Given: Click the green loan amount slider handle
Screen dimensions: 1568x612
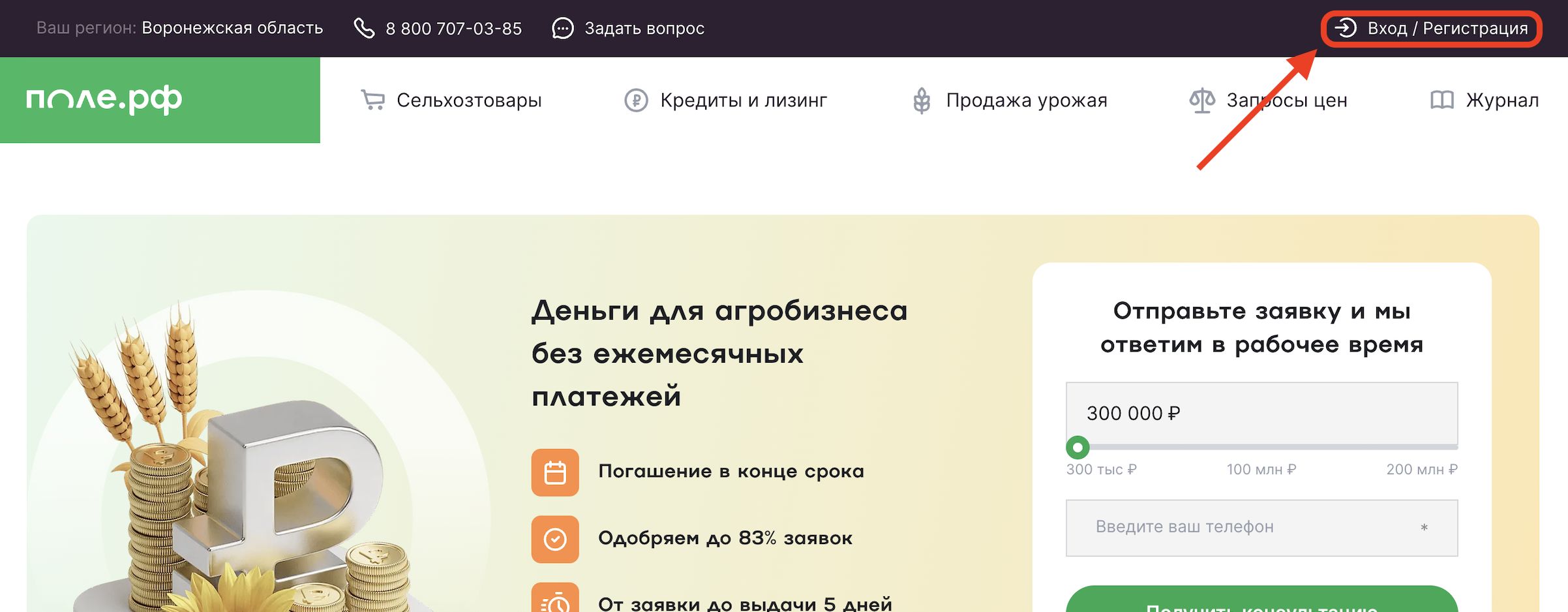Looking at the screenshot, I should [x=1078, y=448].
